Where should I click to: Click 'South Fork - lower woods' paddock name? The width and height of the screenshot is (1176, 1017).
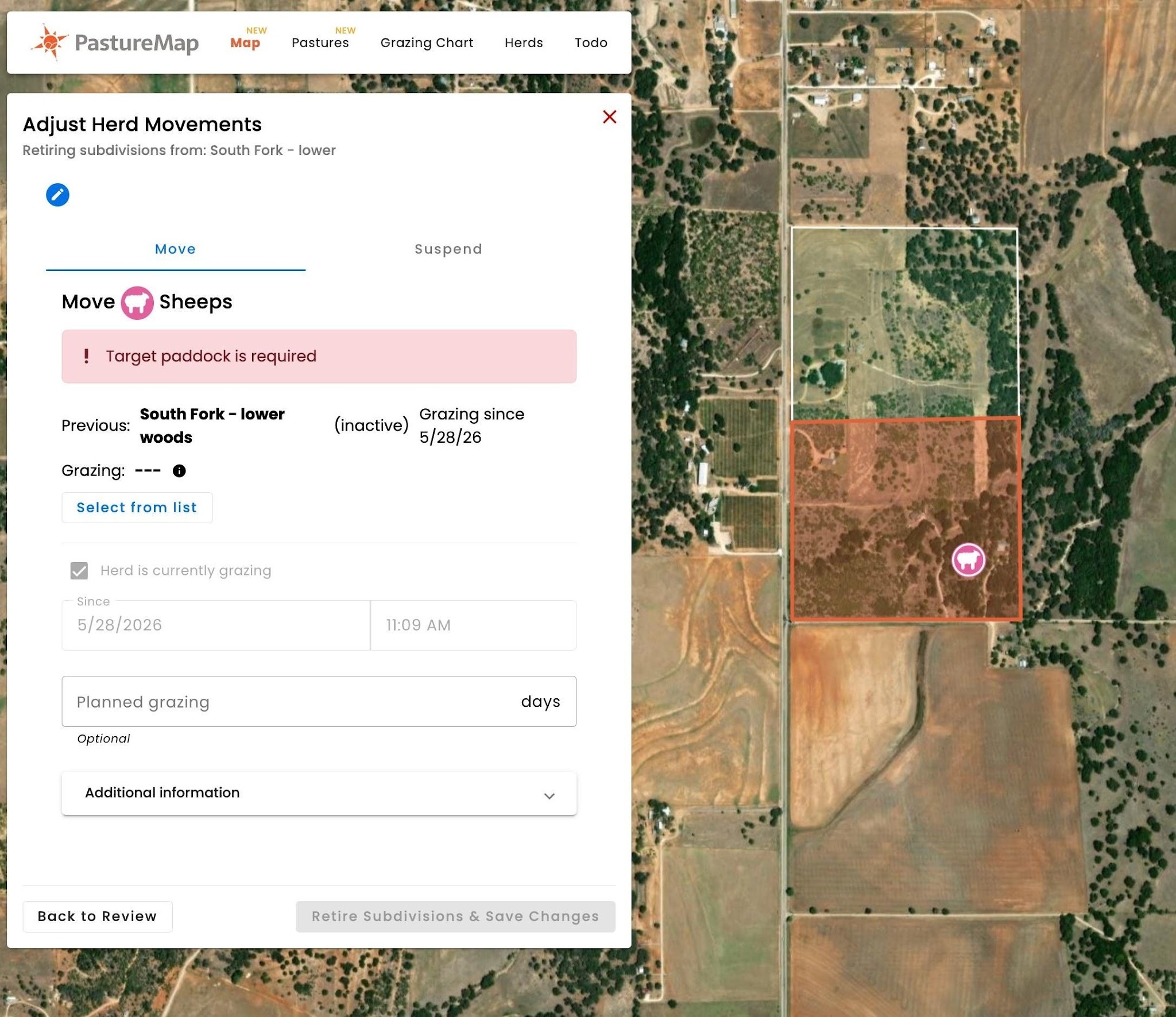[x=212, y=426]
